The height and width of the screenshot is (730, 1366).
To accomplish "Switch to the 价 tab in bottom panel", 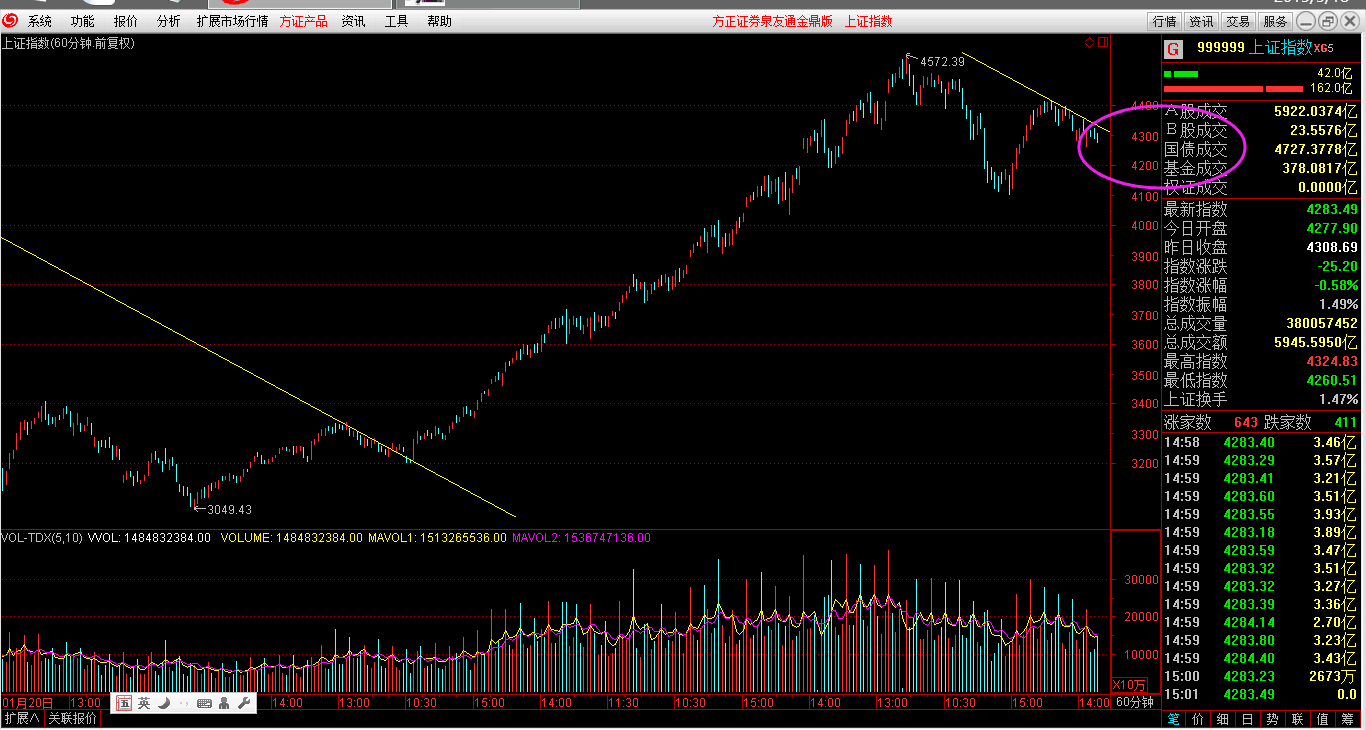I will pyautogui.click(x=1195, y=719).
